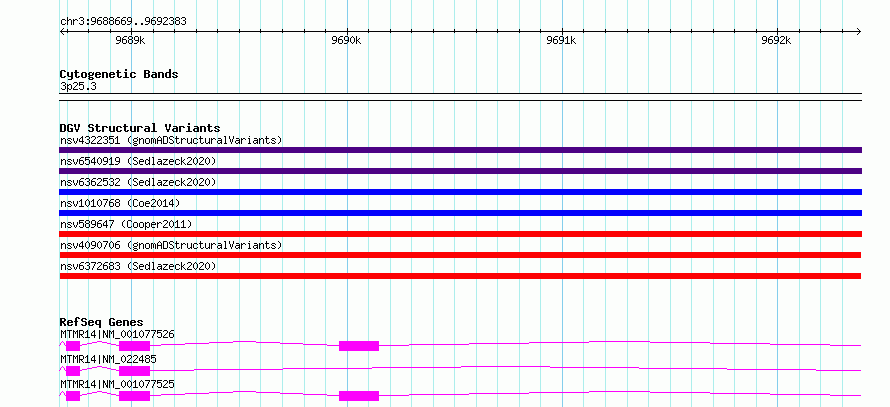Open the RefSeq Genes track title
This screenshot has width=890, height=407.
tap(102, 322)
